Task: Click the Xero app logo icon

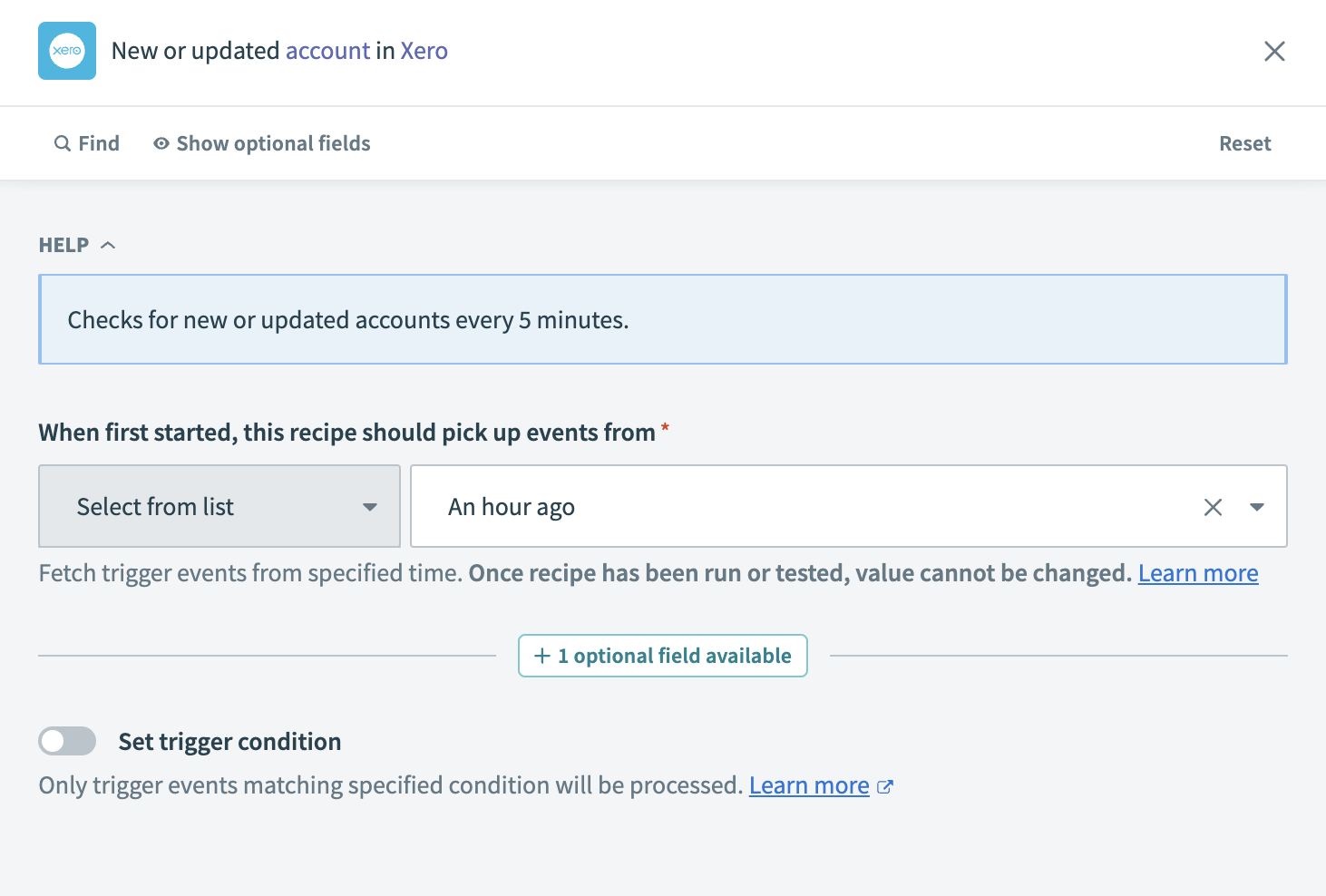Action: [x=67, y=51]
